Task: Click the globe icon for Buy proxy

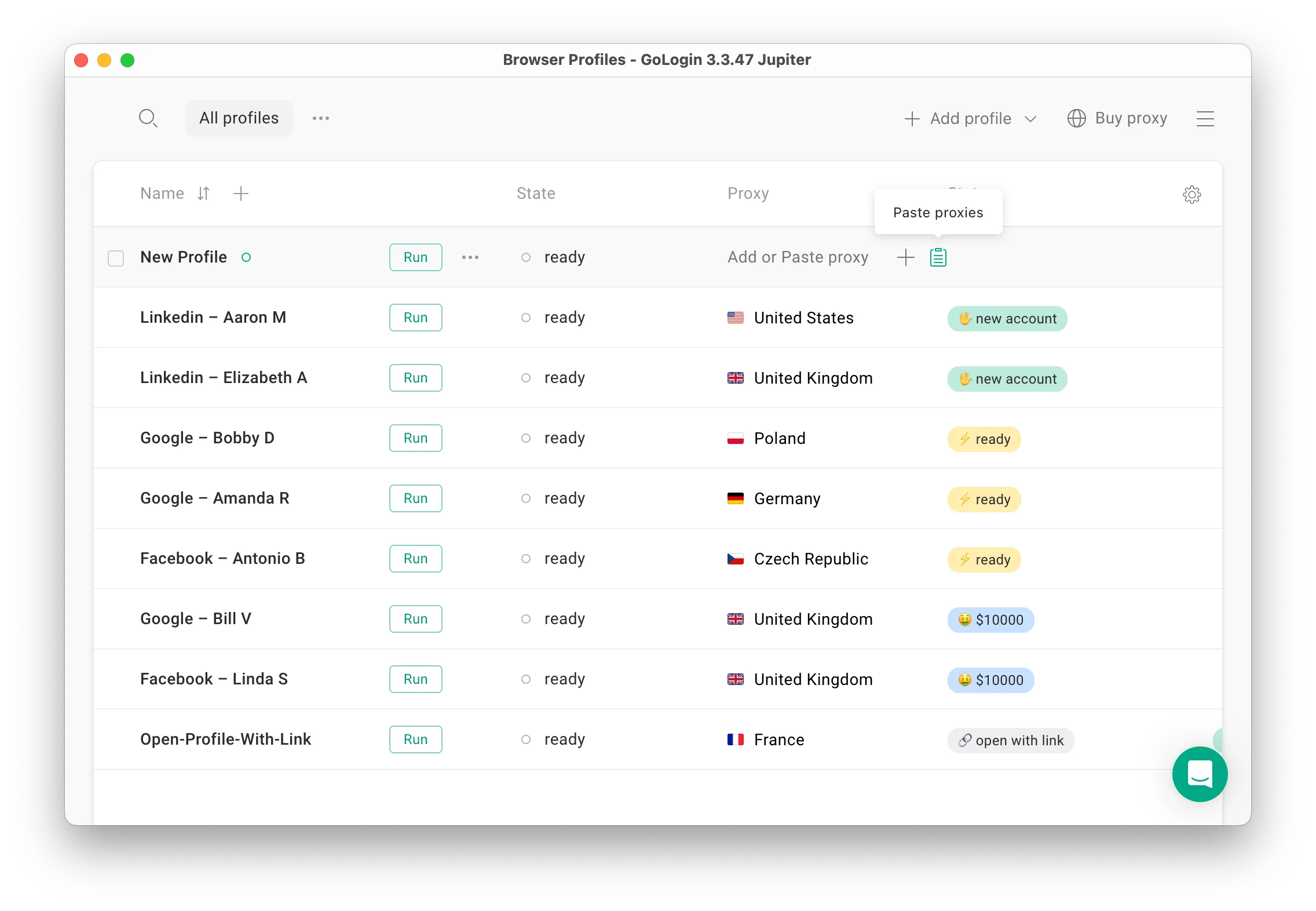Action: 1077,118
